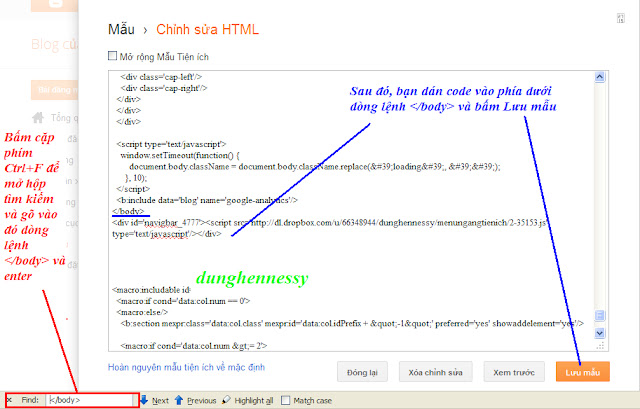Click the fullscreen icon at top right of editor
The image size is (640, 409).
(x=620, y=18)
